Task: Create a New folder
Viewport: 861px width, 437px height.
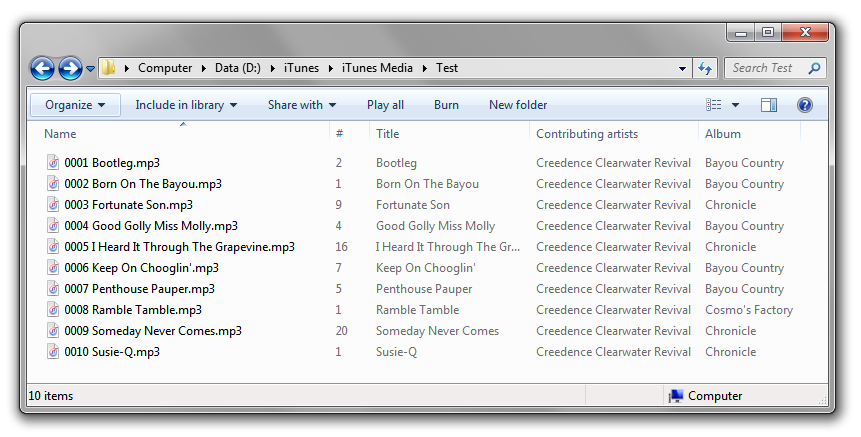Action: tap(518, 105)
